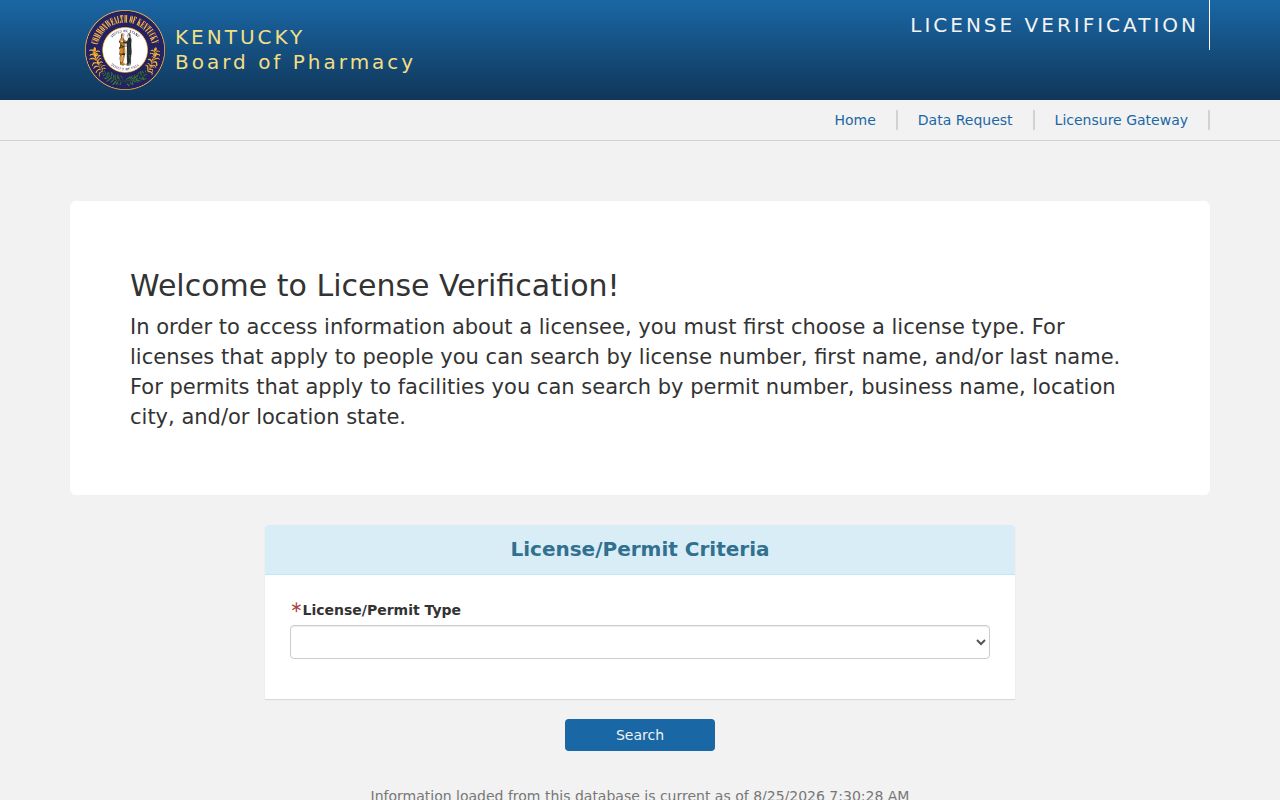The height and width of the screenshot is (800, 1280).
Task: Click the License/Permit Type field label
Action: (381, 610)
